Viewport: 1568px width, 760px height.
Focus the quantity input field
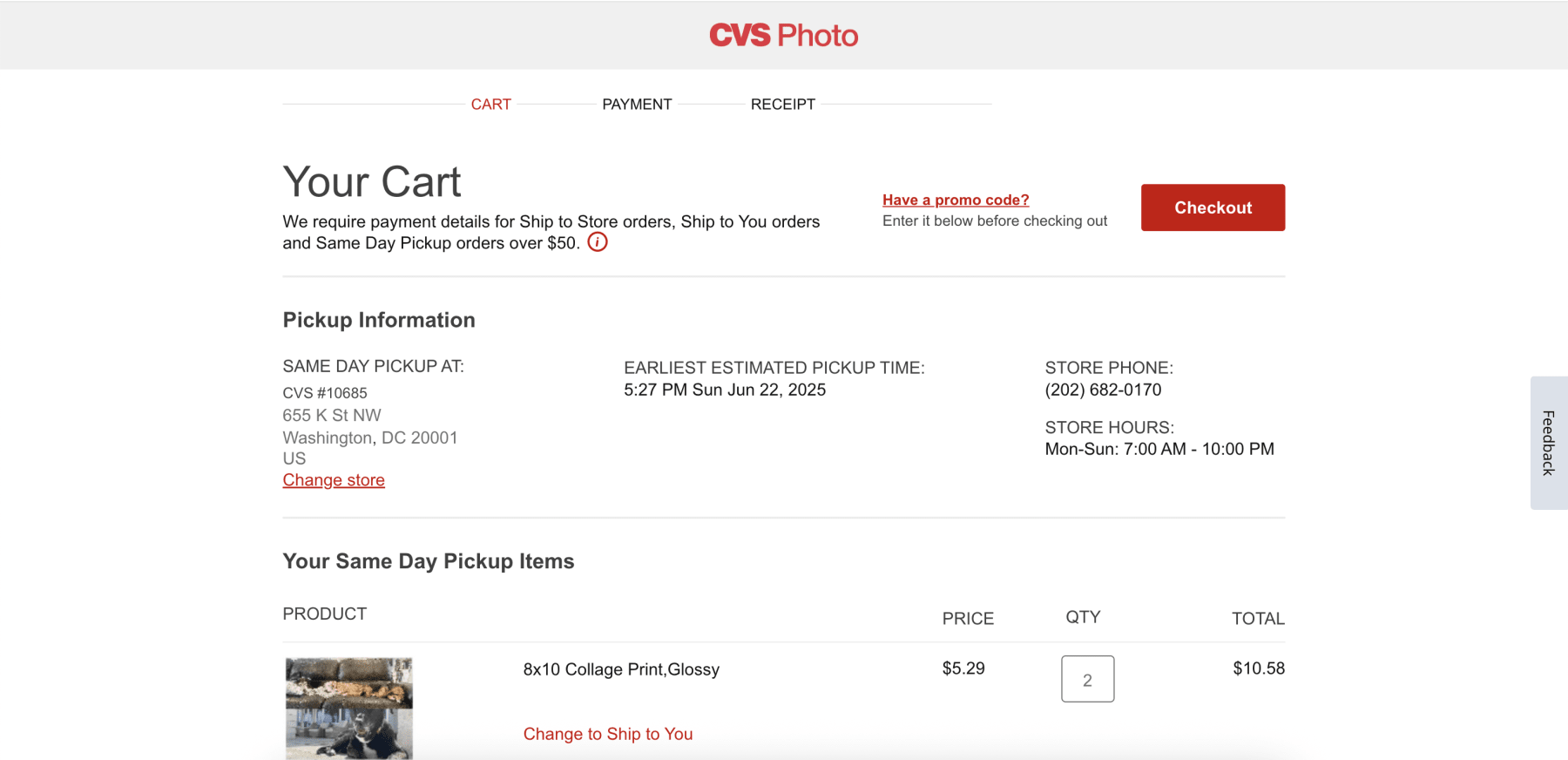pyautogui.click(x=1087, y=679)
